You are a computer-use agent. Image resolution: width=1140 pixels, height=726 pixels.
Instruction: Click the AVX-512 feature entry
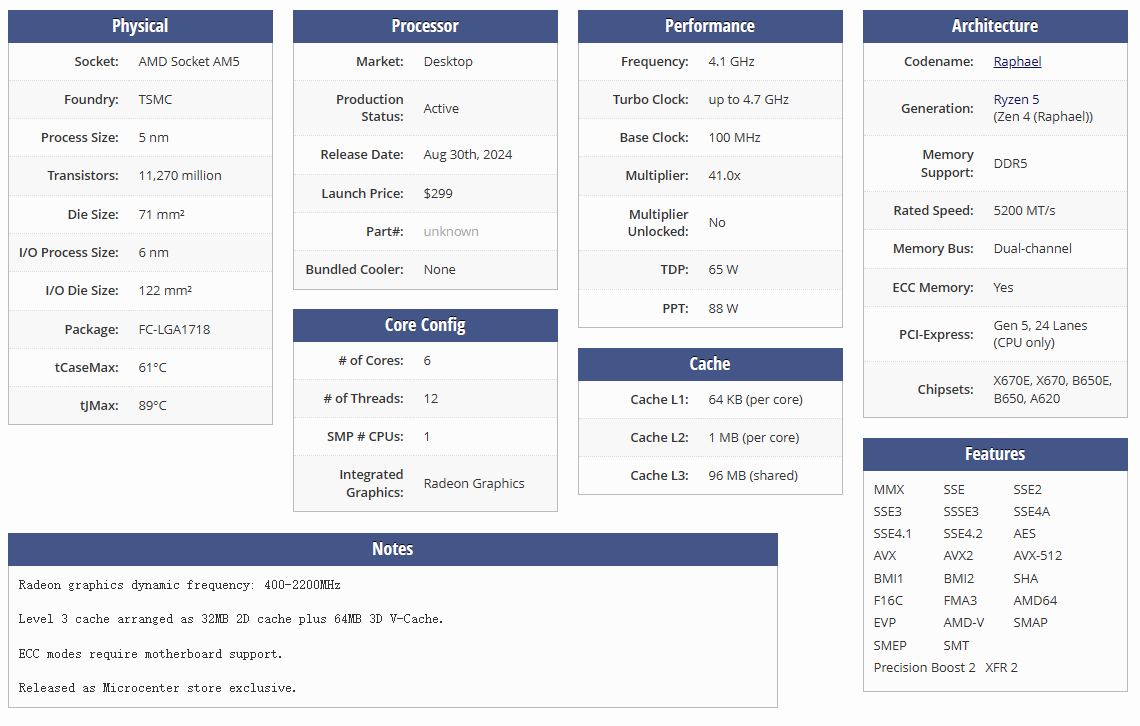click(1037, 555)
